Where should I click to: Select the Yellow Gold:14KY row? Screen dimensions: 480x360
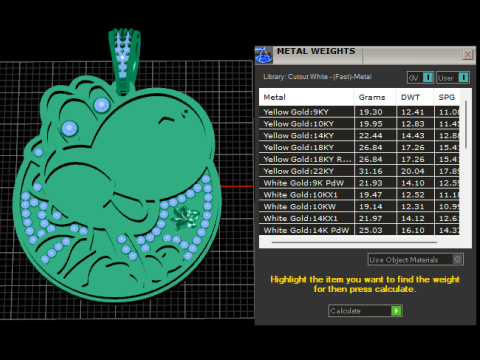[x=359, y=136]
